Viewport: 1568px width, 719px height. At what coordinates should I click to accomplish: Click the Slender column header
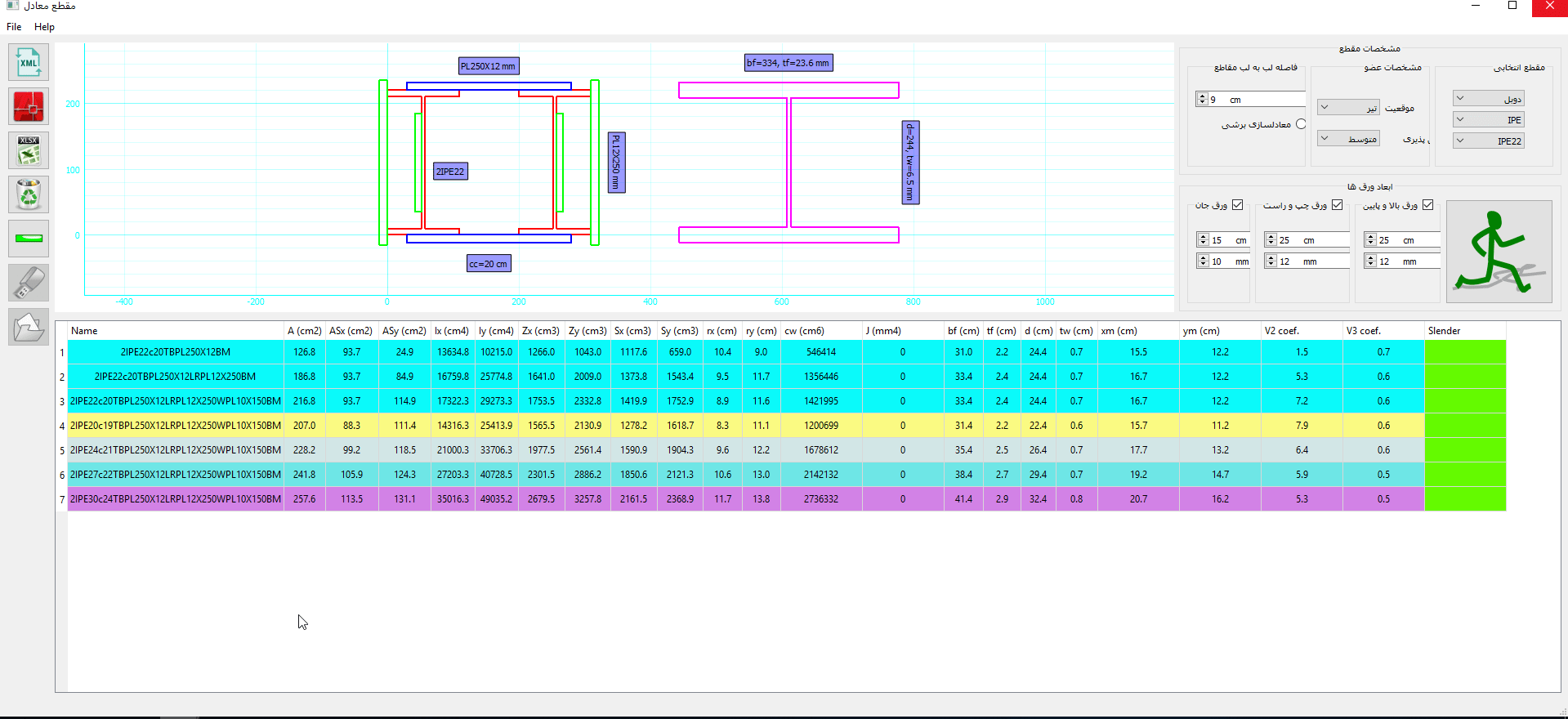[x=1465, y=331]
